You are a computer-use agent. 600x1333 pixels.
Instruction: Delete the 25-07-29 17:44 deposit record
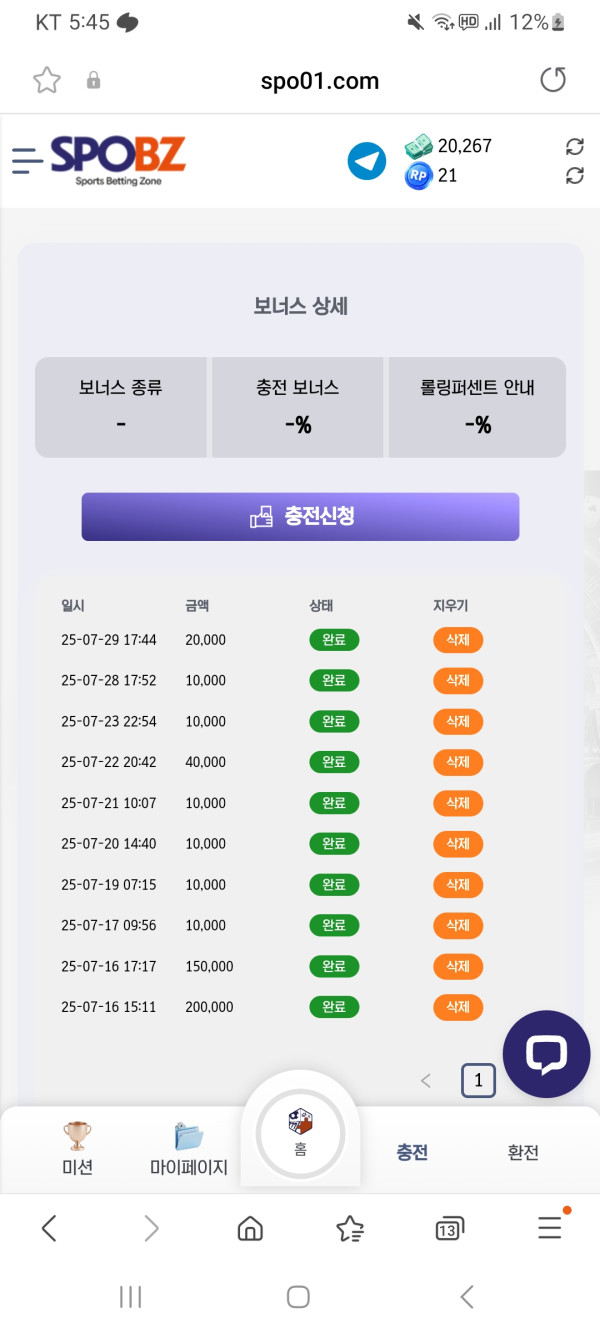(x=457, y=640)
